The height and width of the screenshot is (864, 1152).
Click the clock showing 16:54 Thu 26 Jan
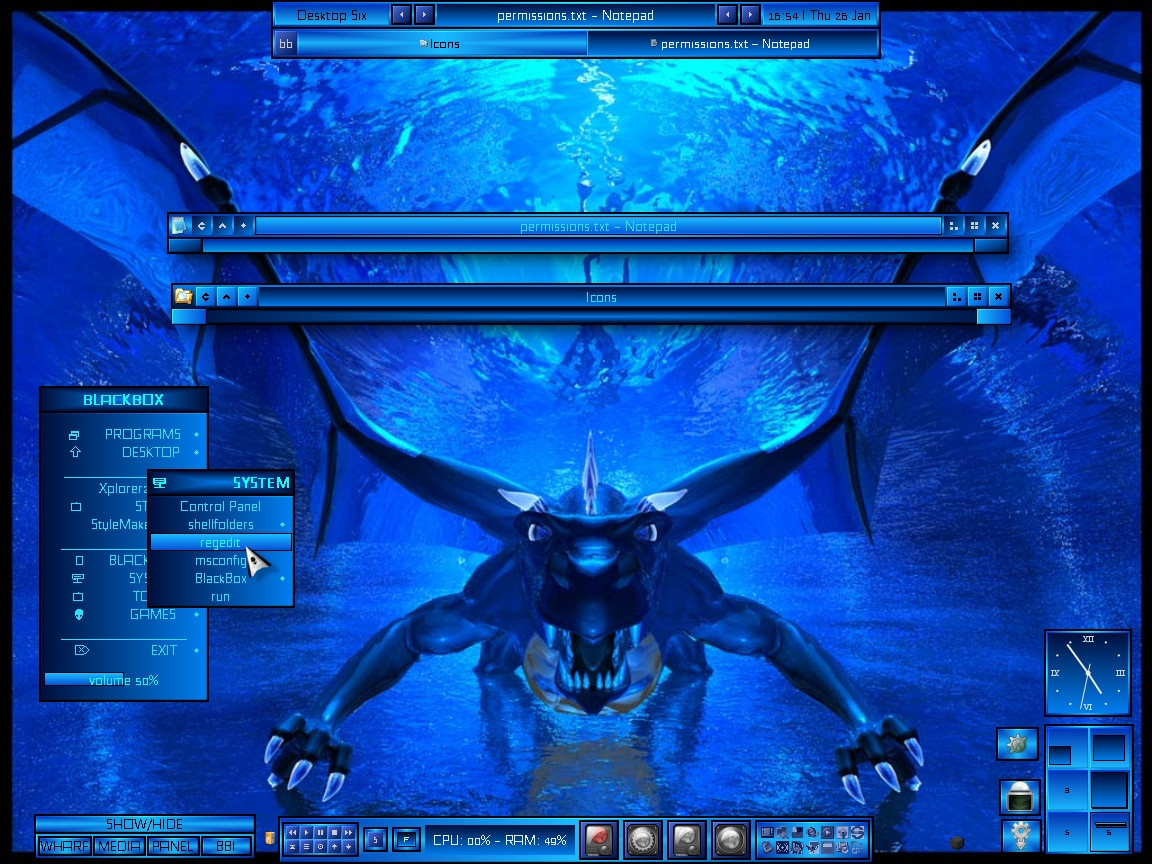[819, 15]
